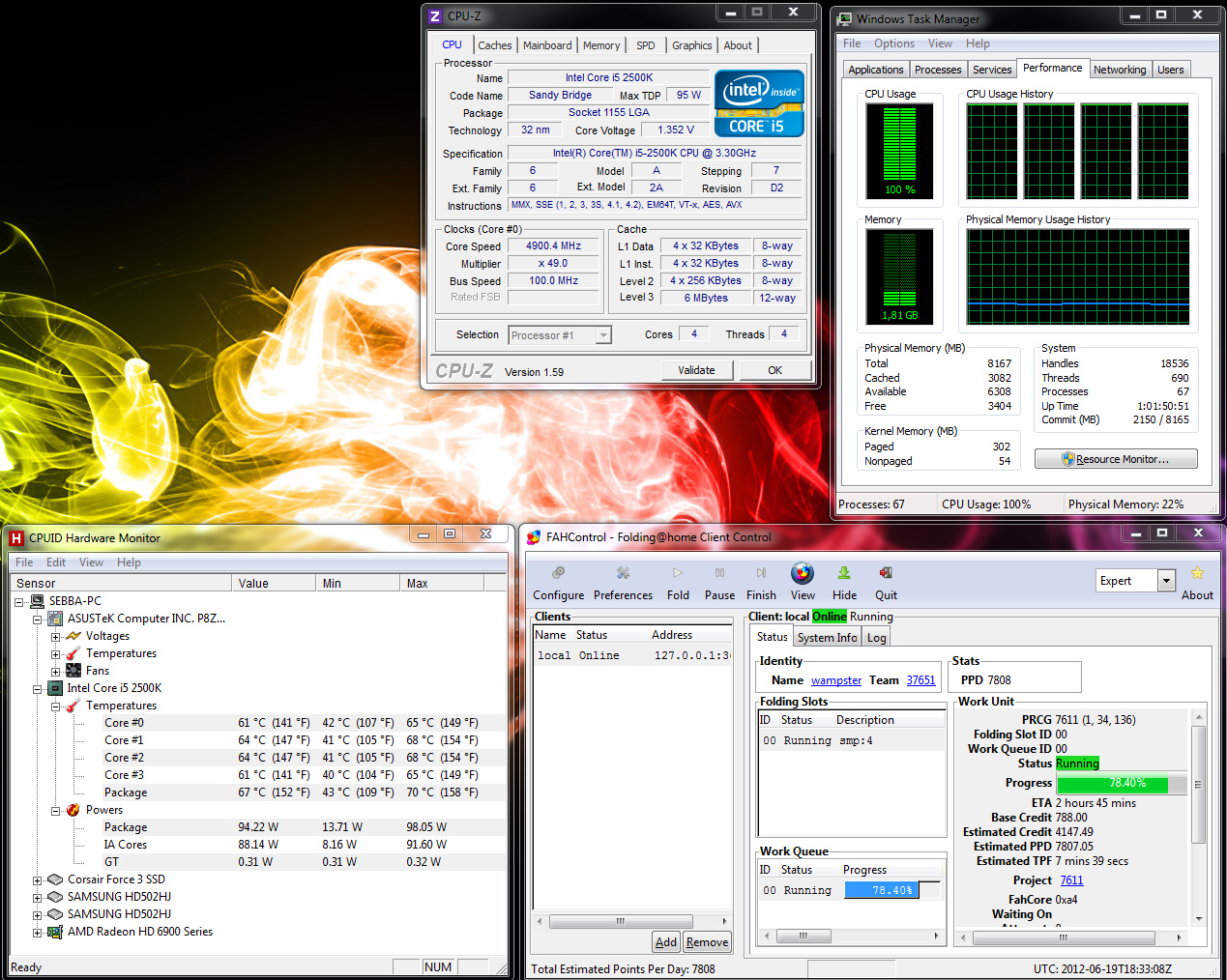Expand the Voltages node in Hardware Monitor
This screenshot has height=980, width=1227.
tap(55, 636)
